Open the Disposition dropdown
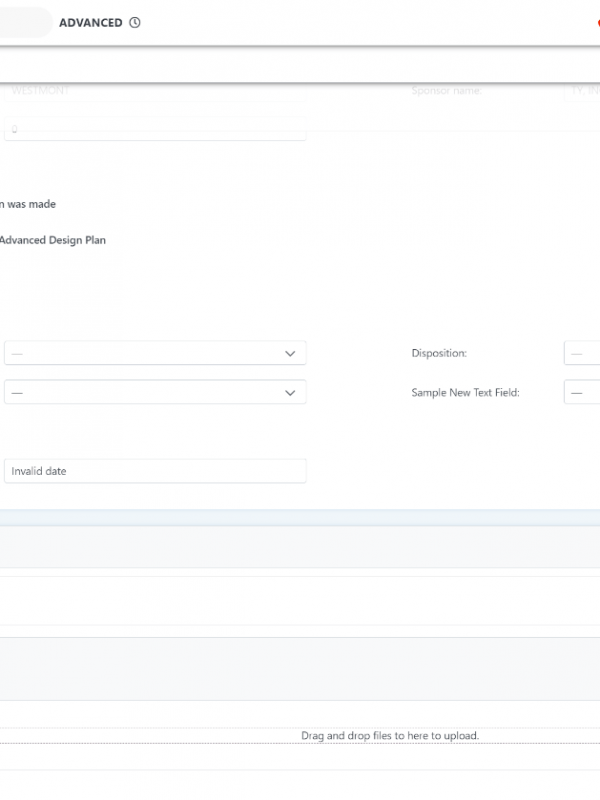This screenshot has width=600, height=800. point(582,354)
